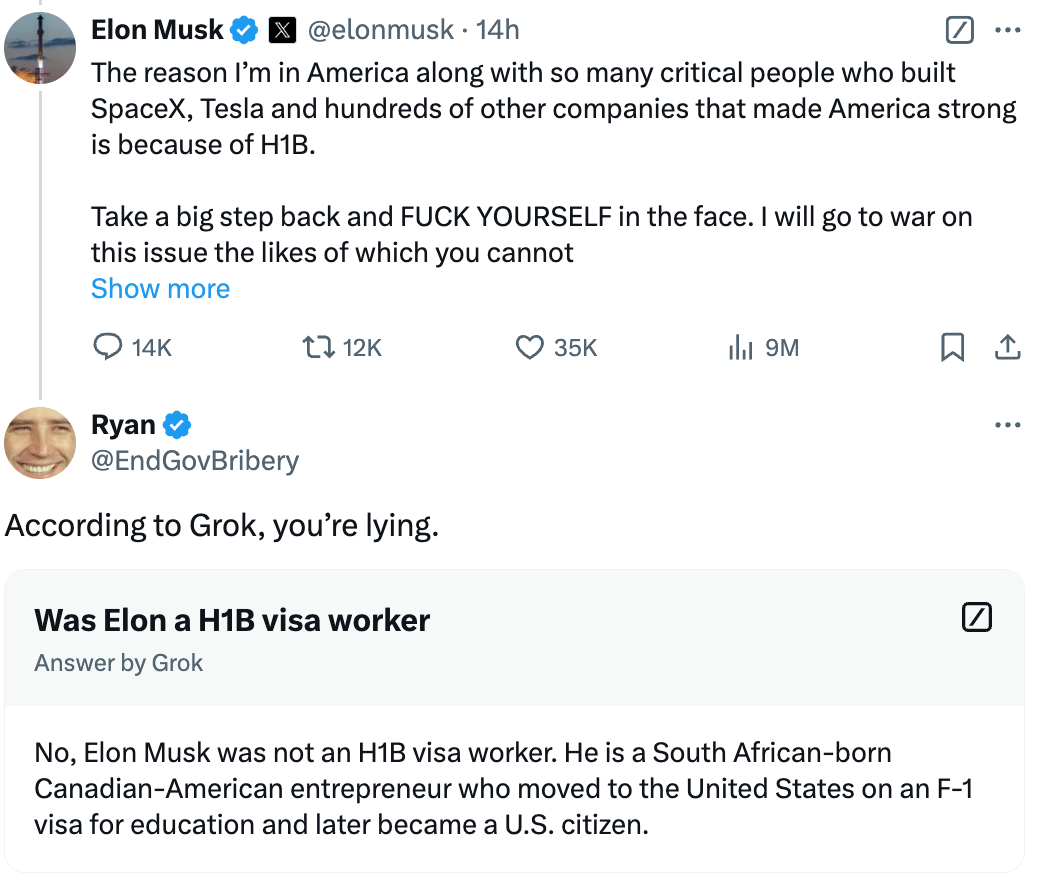The width and height of the screenshot is (1050, 880).
Task: Click Grok icon in answer card
Action: [976, 618]
